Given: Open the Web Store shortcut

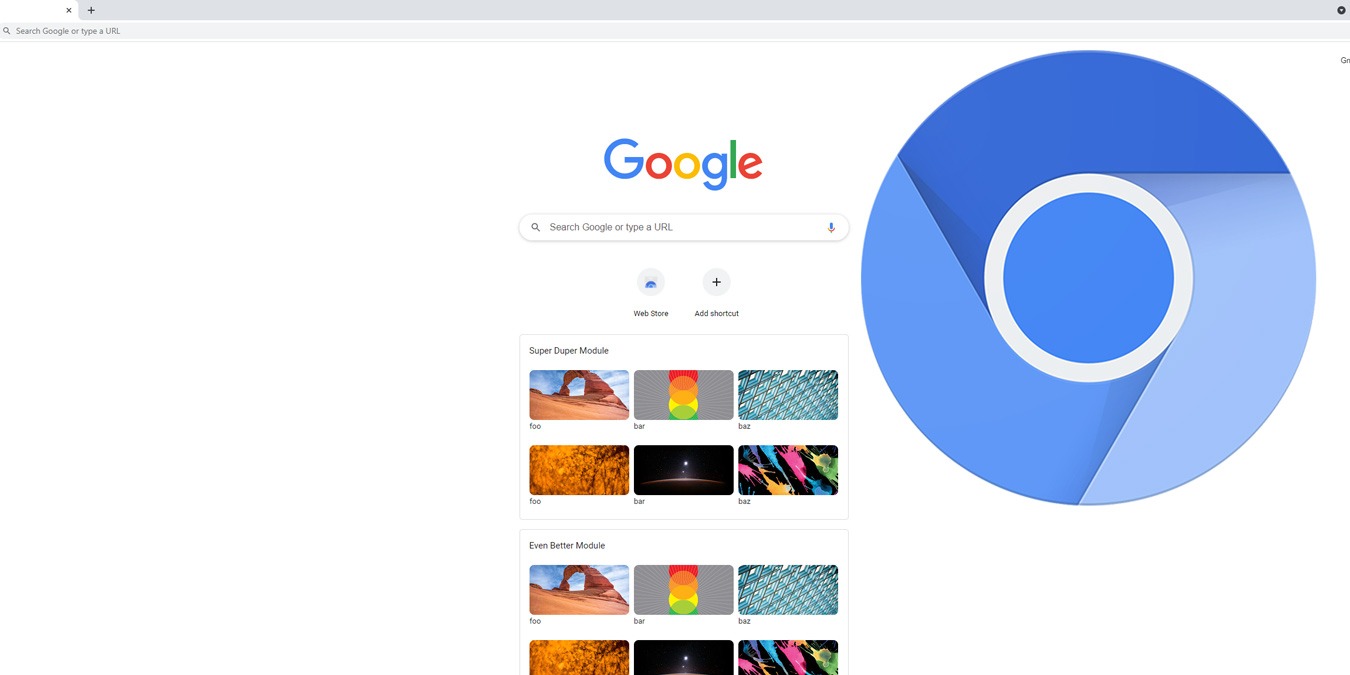Looking at the screenshot, I should coord(651,282).
